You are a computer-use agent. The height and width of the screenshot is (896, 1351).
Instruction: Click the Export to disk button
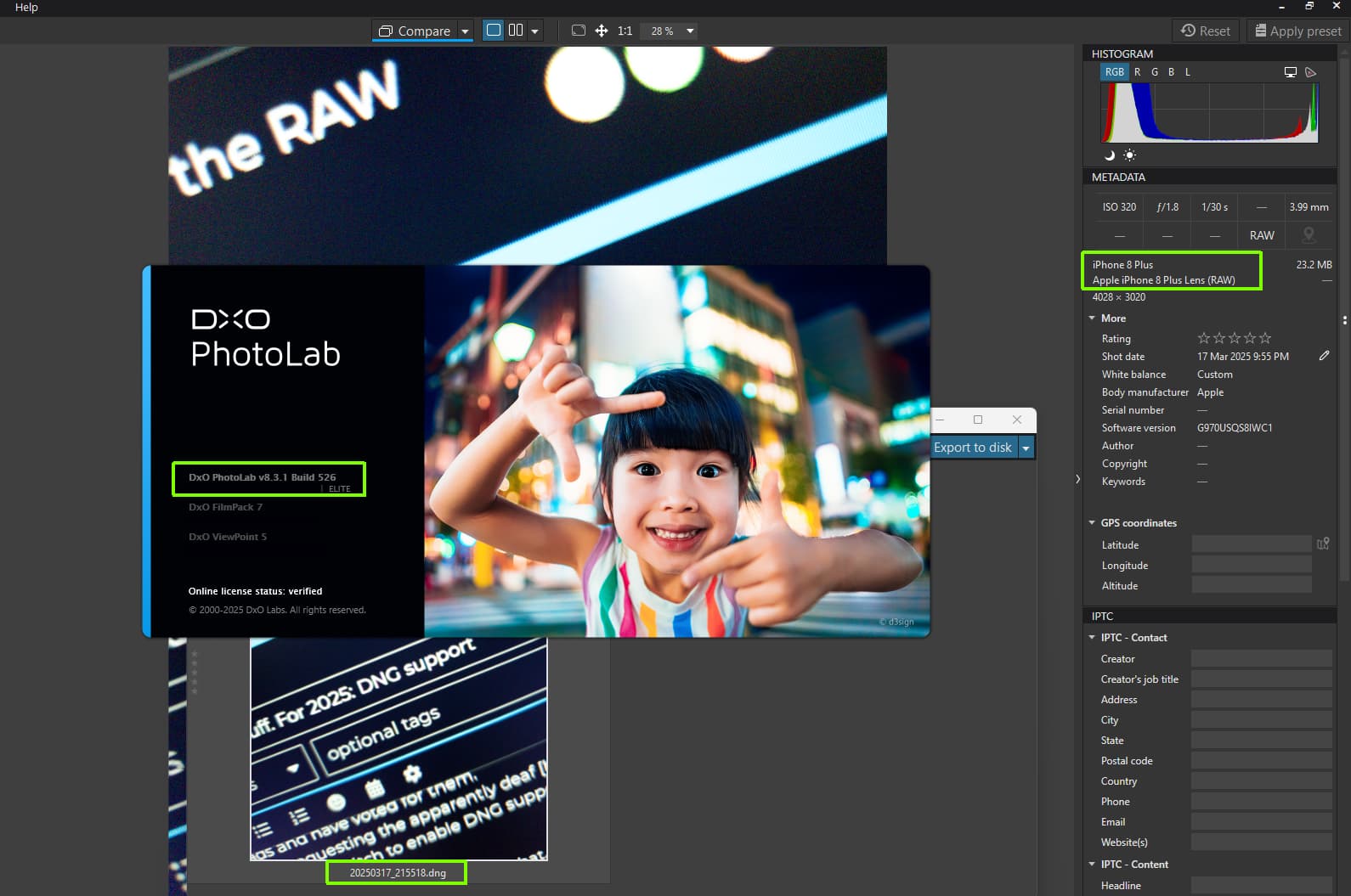pyautogui.click(x=973, y=448)
